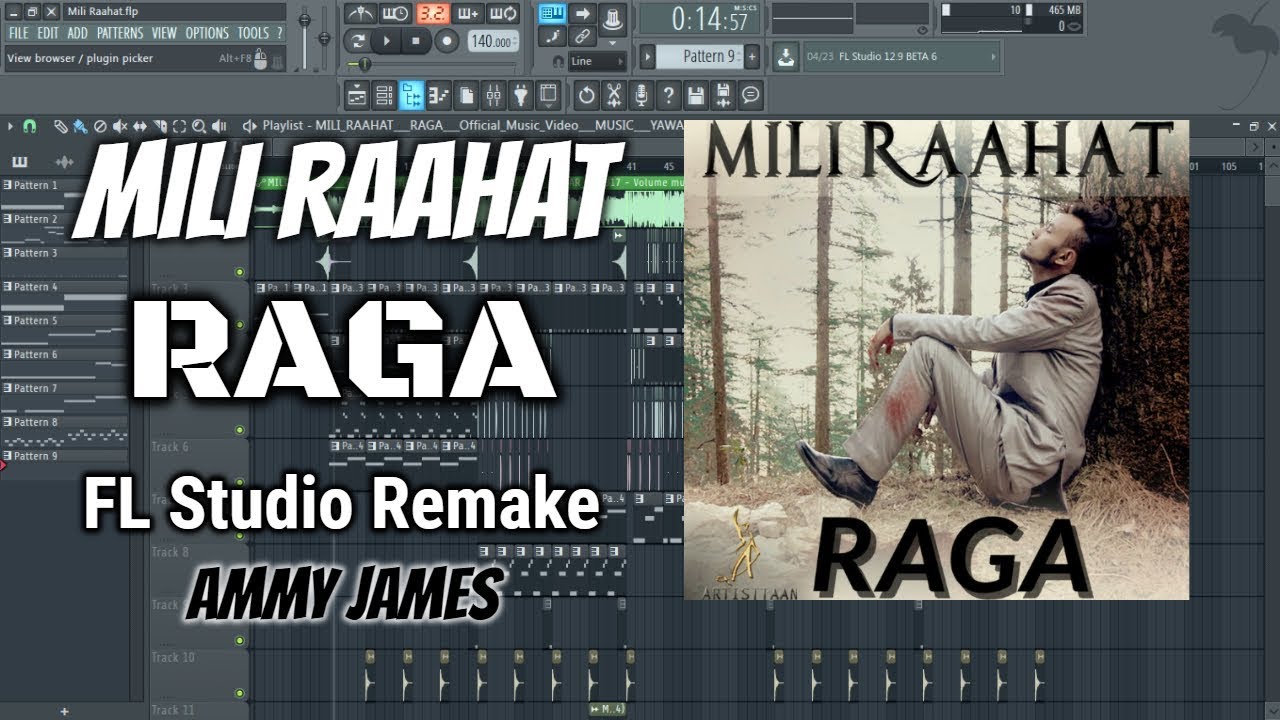Select the playlist paint brush tool

[x=80, y=126]
